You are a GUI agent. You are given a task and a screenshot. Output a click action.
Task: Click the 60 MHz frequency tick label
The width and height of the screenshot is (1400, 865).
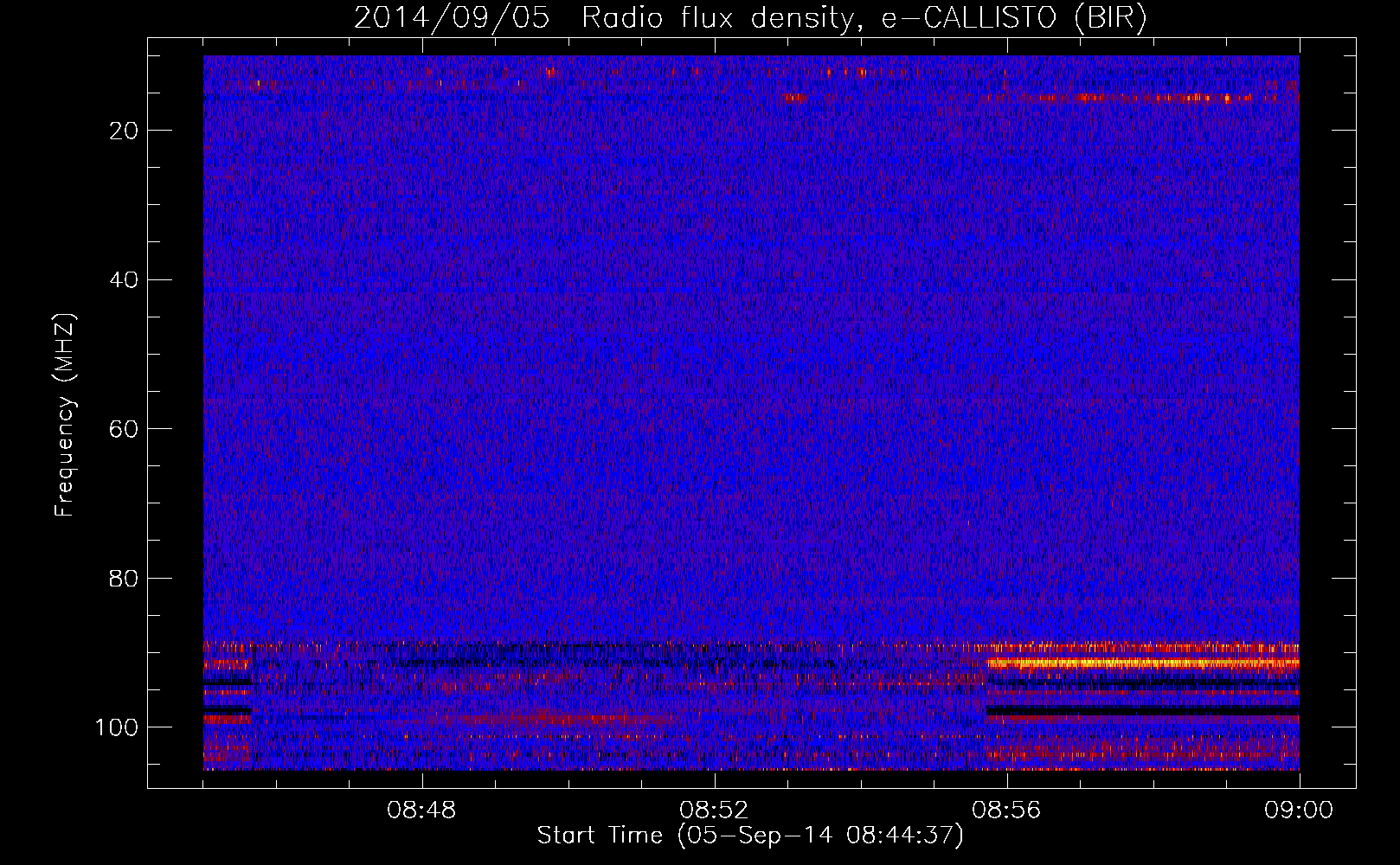[x=124, y=429]
